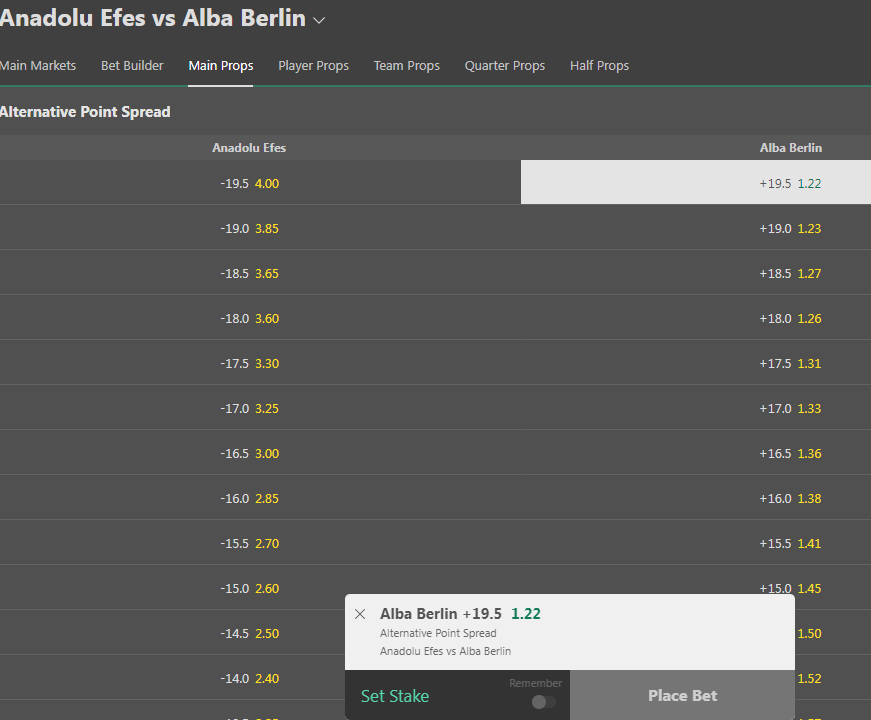This screenshot has height=720, width=871.
Task: Open the Player Props tab
Action: [x=313, y=66]
